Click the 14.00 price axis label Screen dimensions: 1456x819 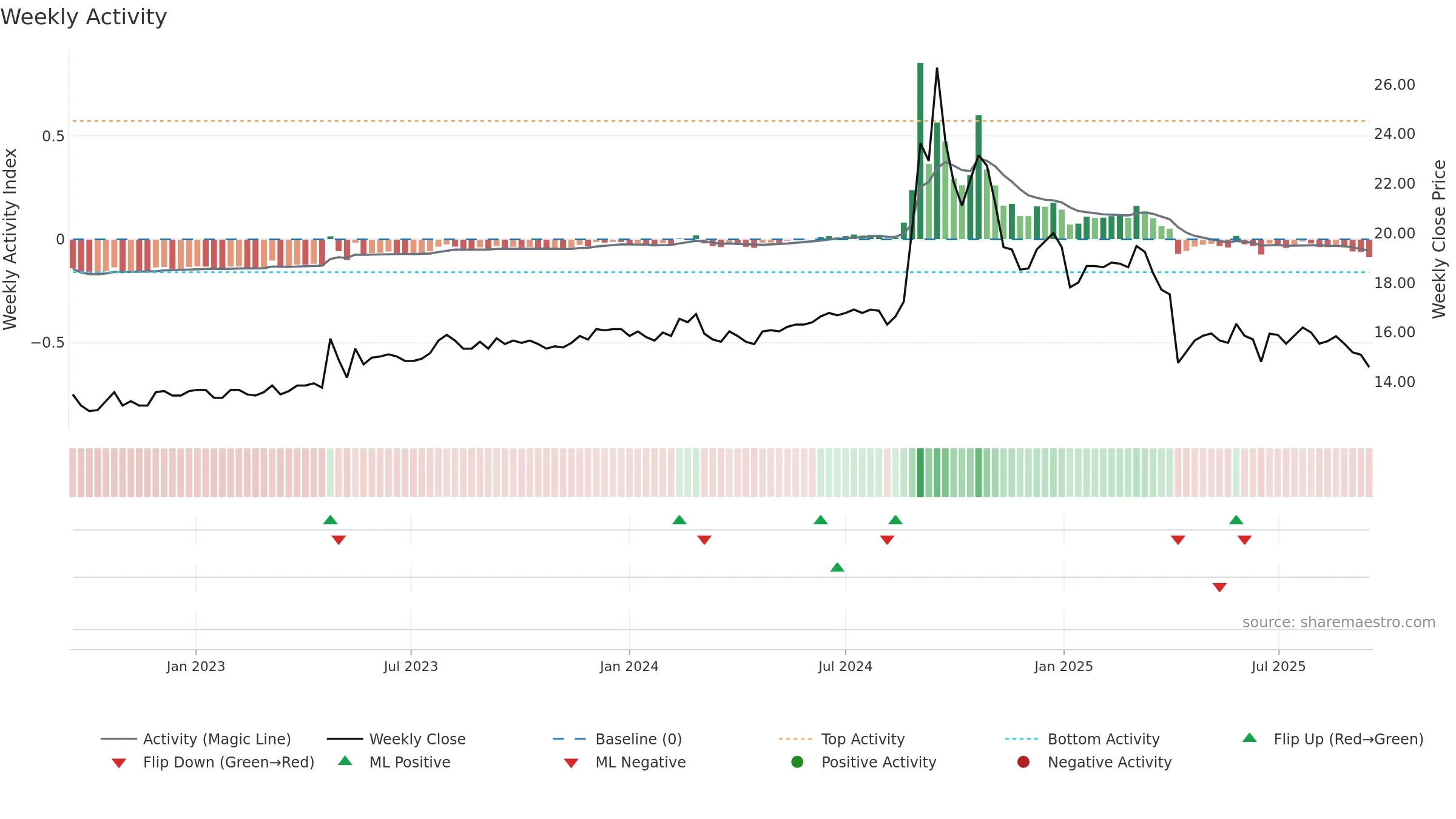[x=1394, y=382]
